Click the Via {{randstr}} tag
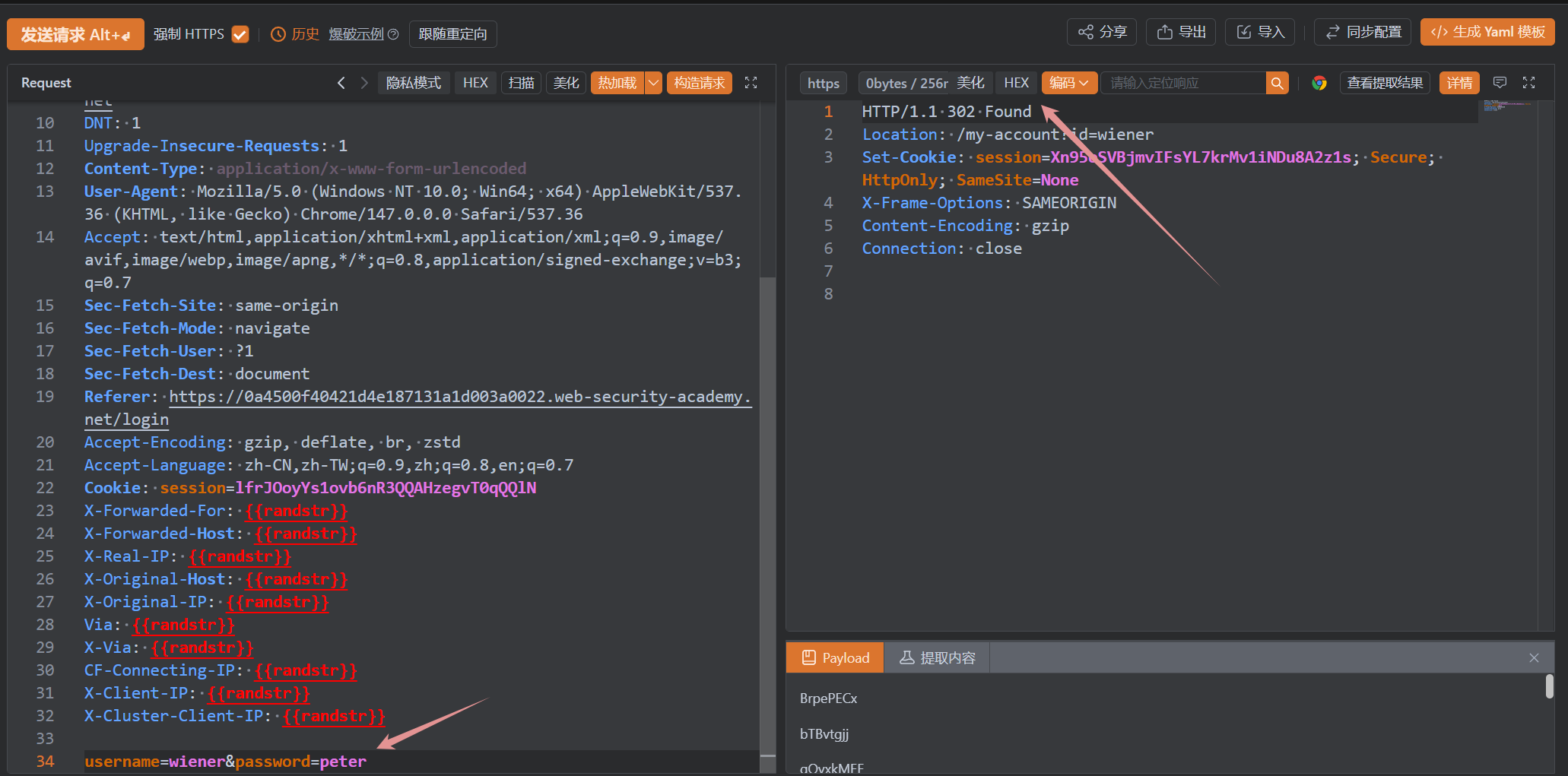Screen dimensions: 1568x776 click(x=183, y=625)
